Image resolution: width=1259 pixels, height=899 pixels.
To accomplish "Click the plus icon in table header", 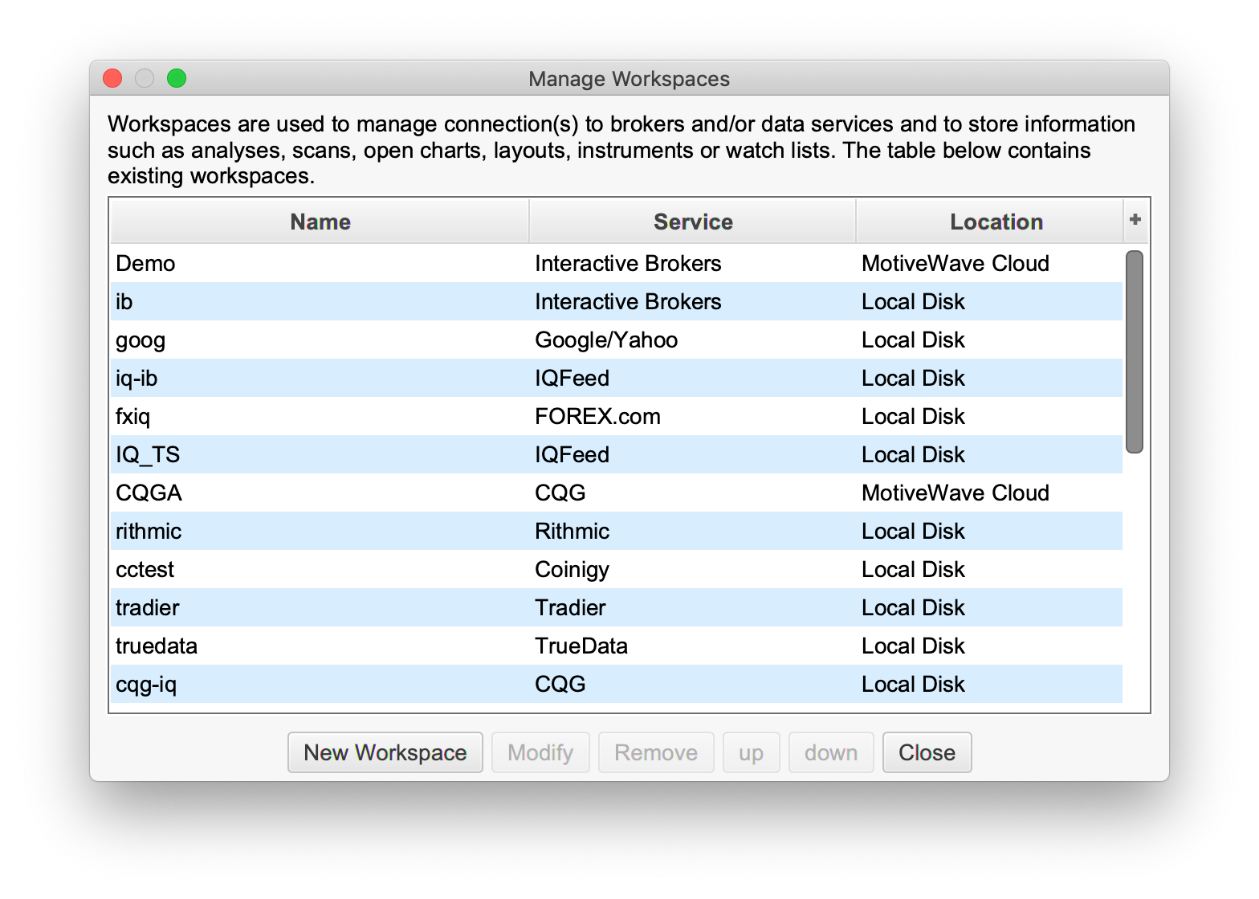I will pos(1135,221).
